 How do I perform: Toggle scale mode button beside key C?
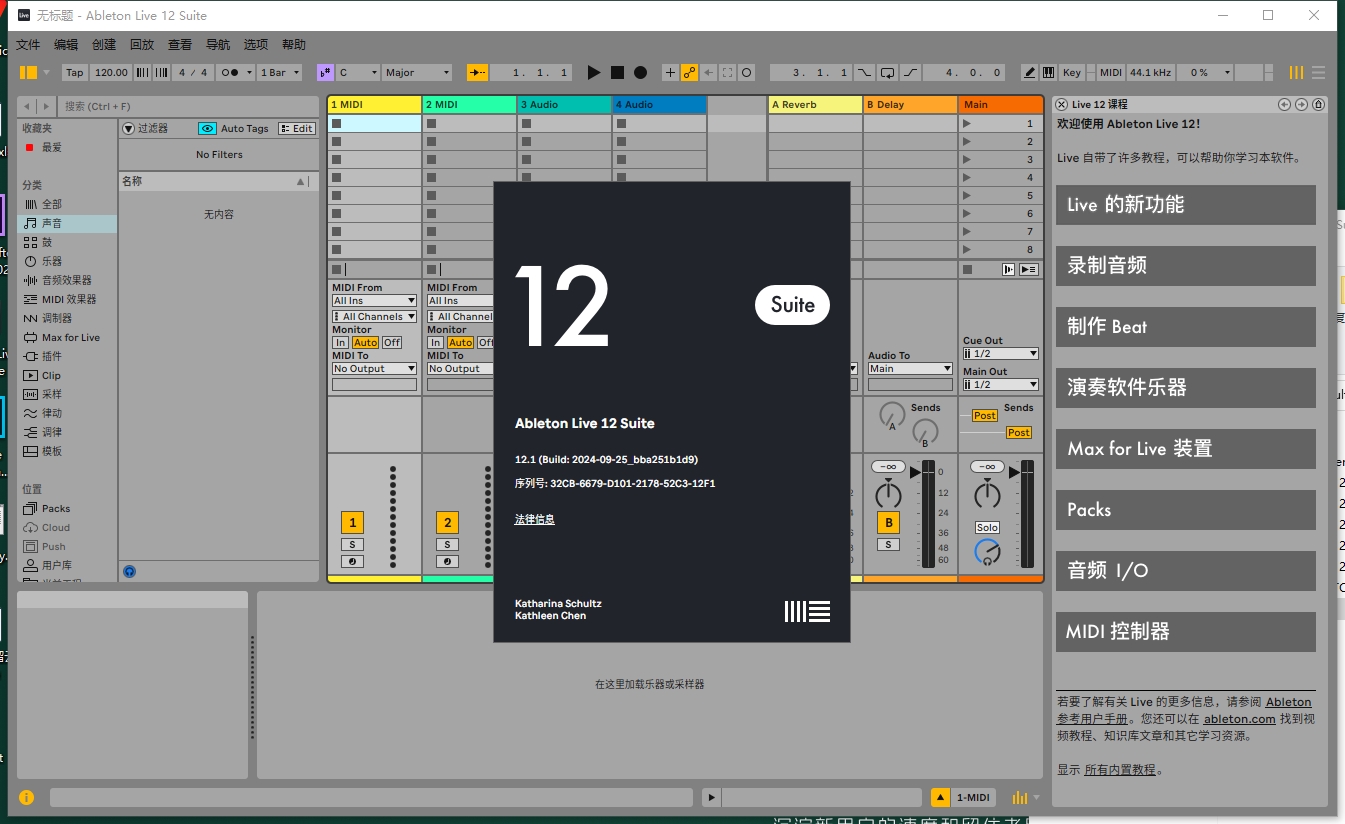tap(325, 72)
